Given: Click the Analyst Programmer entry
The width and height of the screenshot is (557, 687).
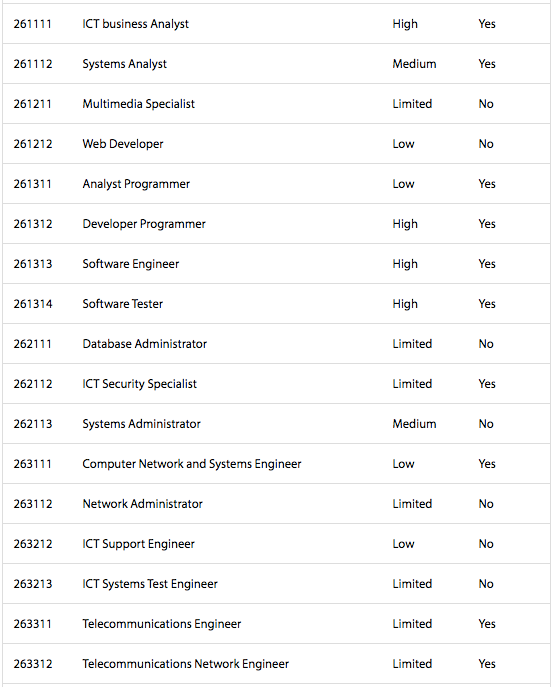Looking at the screenshot, I should pyautogui.click(x=136, y=184).
